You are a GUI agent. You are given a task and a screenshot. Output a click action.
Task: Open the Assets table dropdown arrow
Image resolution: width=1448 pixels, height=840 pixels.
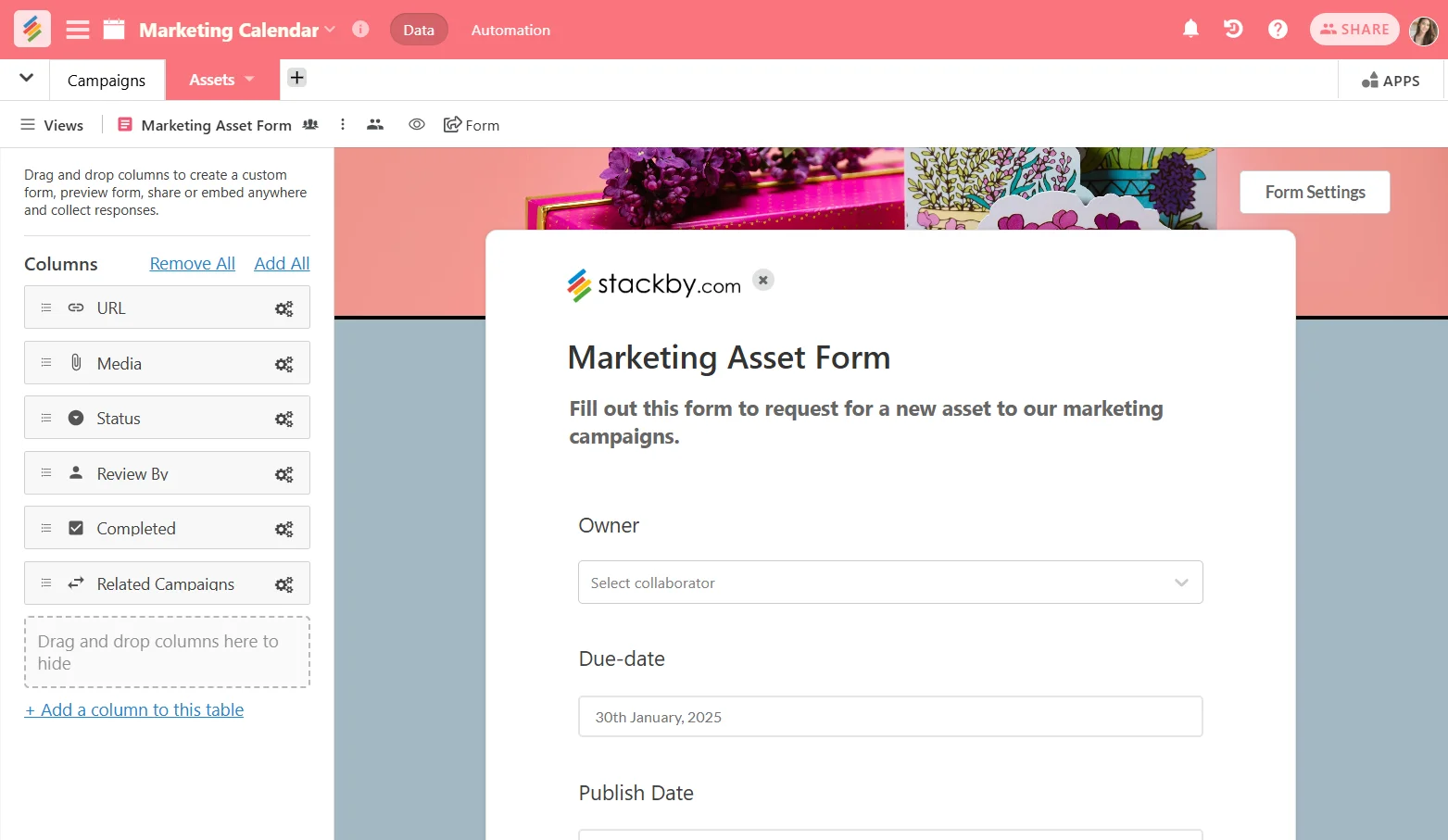pyautogui.click(x=246, y=79)
